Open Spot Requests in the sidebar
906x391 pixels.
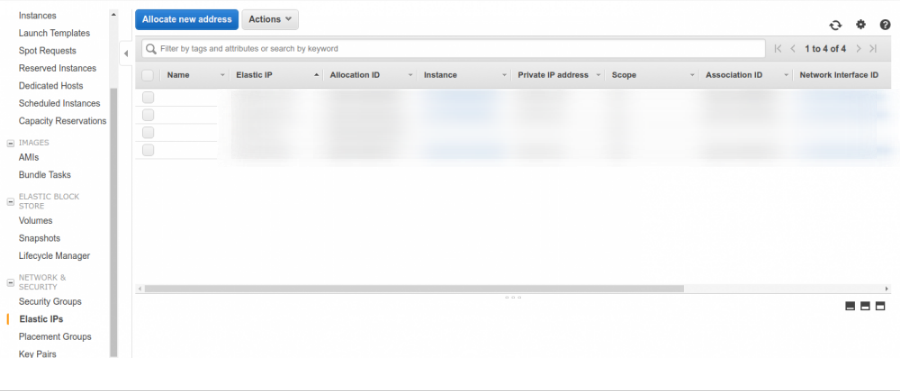pyautogui.click(x=47, y=51)
